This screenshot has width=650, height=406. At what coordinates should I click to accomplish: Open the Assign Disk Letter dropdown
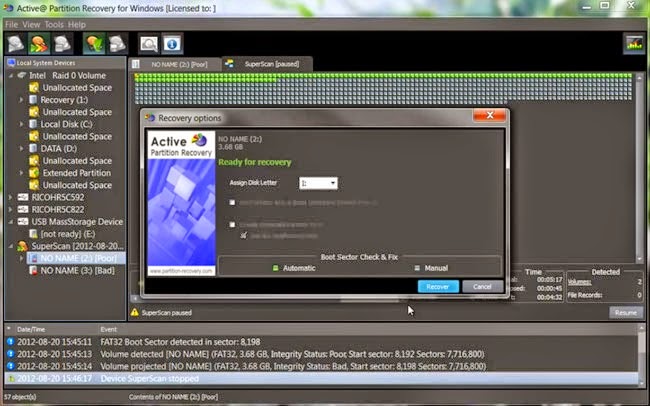(318, 183)
